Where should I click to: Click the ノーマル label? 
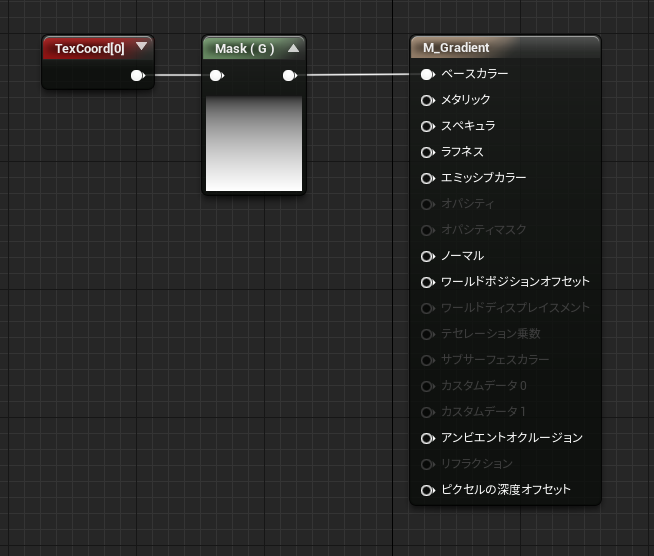(463, 256)
